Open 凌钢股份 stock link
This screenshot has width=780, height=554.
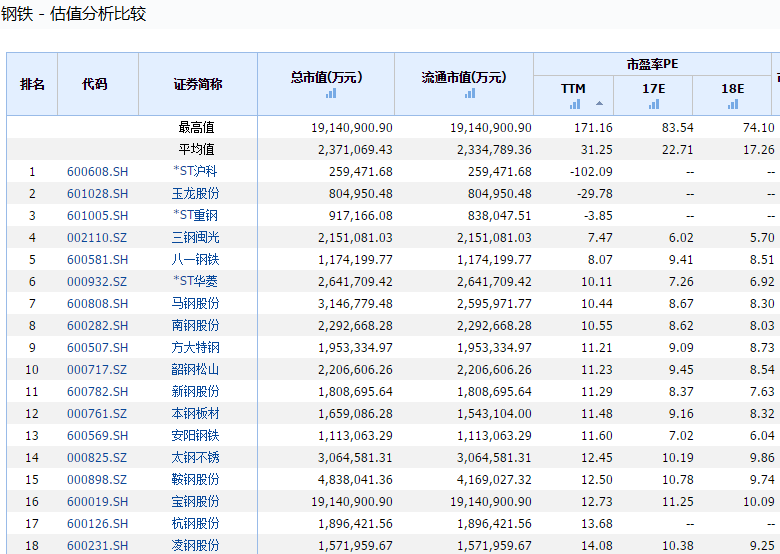(195, 545)
